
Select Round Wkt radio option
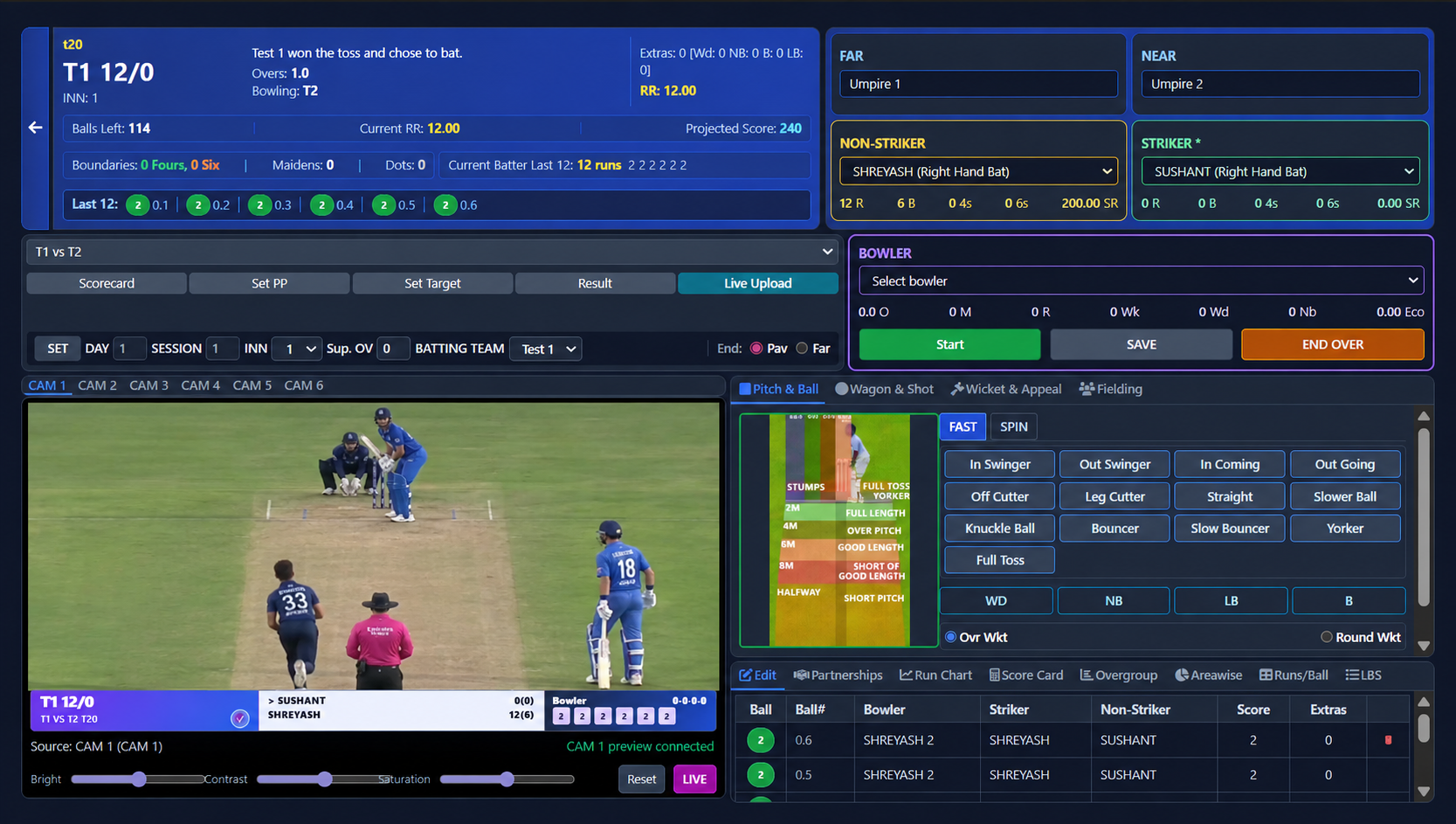[x=1326, y=637]
